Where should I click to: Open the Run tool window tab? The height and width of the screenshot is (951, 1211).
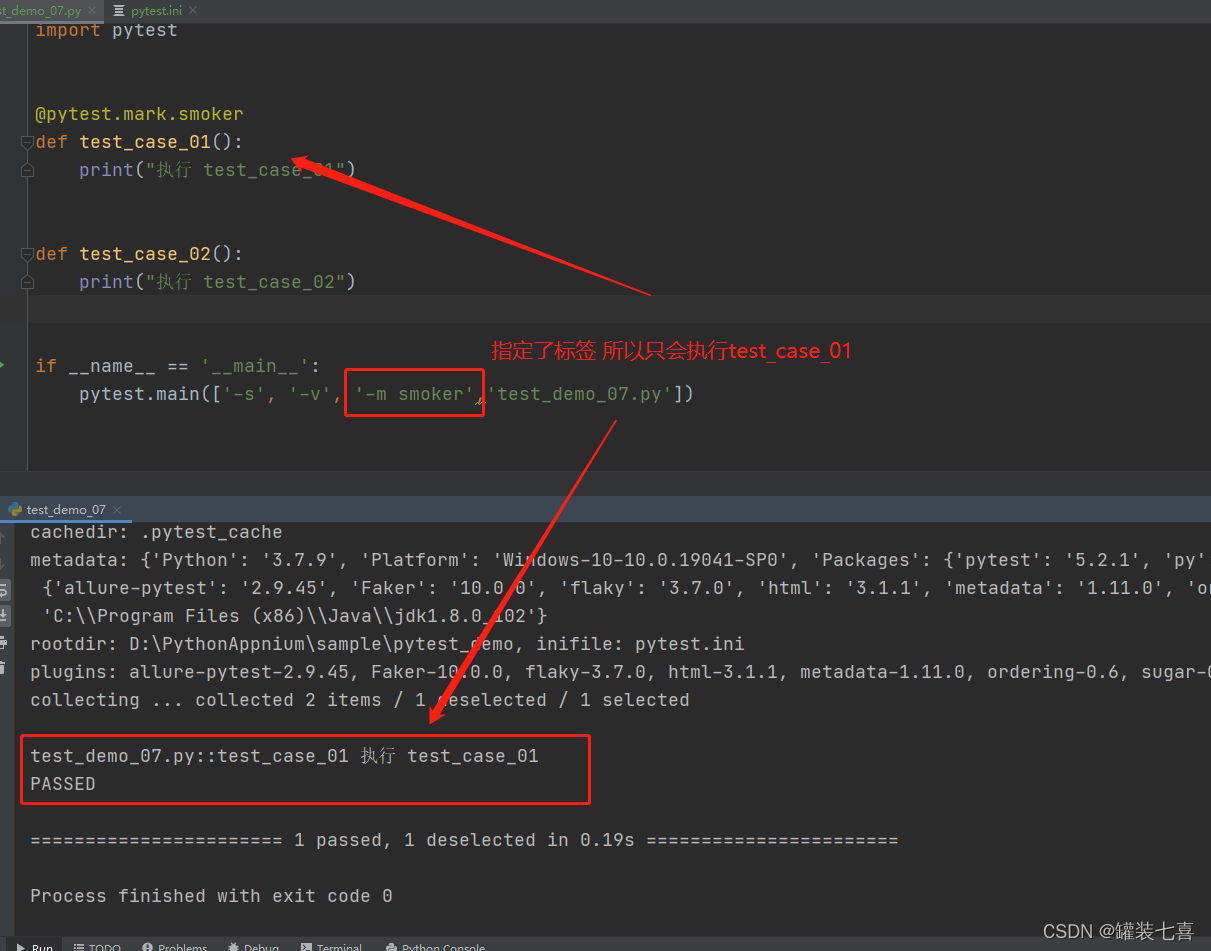pos(33,945)
